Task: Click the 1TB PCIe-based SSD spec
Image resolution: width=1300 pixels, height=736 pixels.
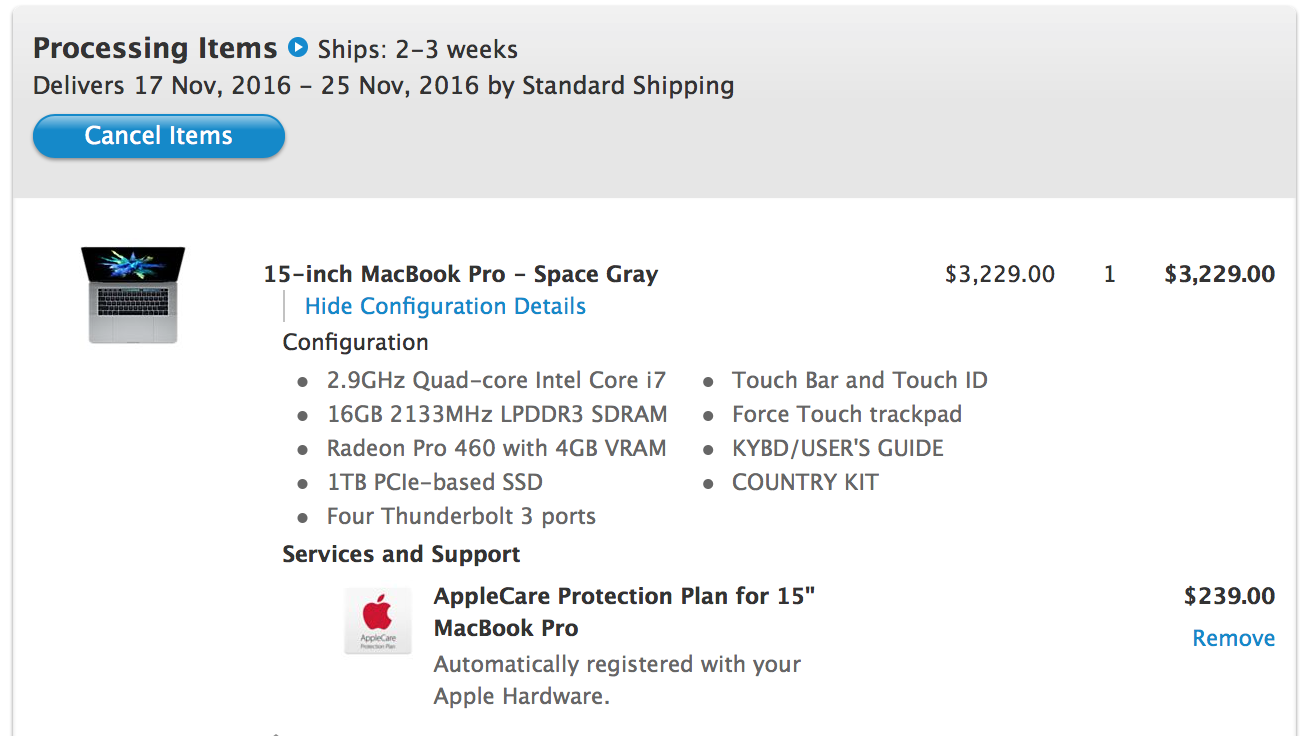Action: tap(435, 482)
